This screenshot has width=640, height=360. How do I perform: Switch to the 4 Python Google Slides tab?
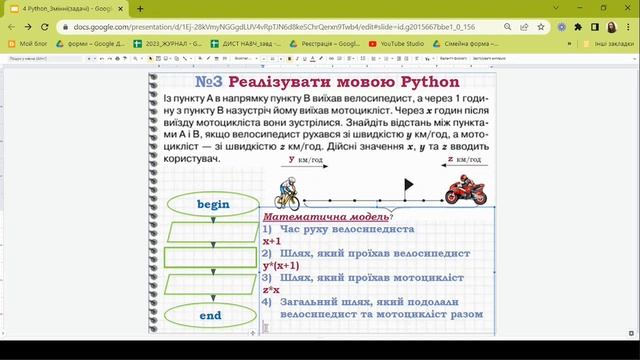point(65,9)
